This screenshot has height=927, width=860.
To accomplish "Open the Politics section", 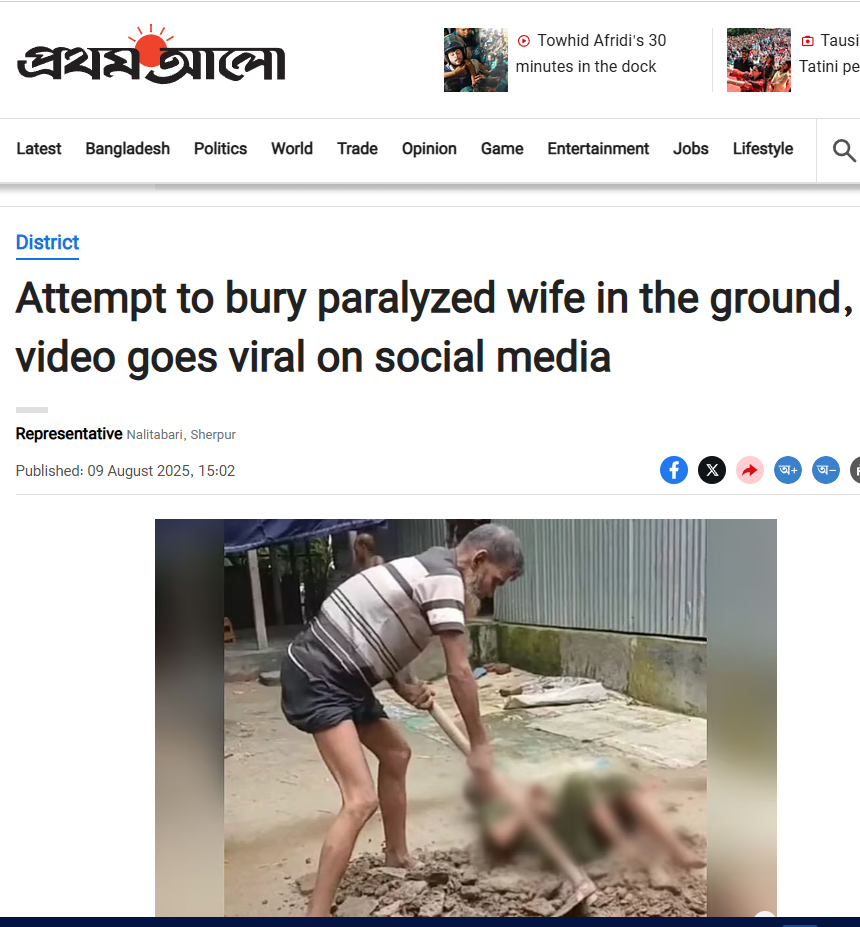I will pos(220,148).
